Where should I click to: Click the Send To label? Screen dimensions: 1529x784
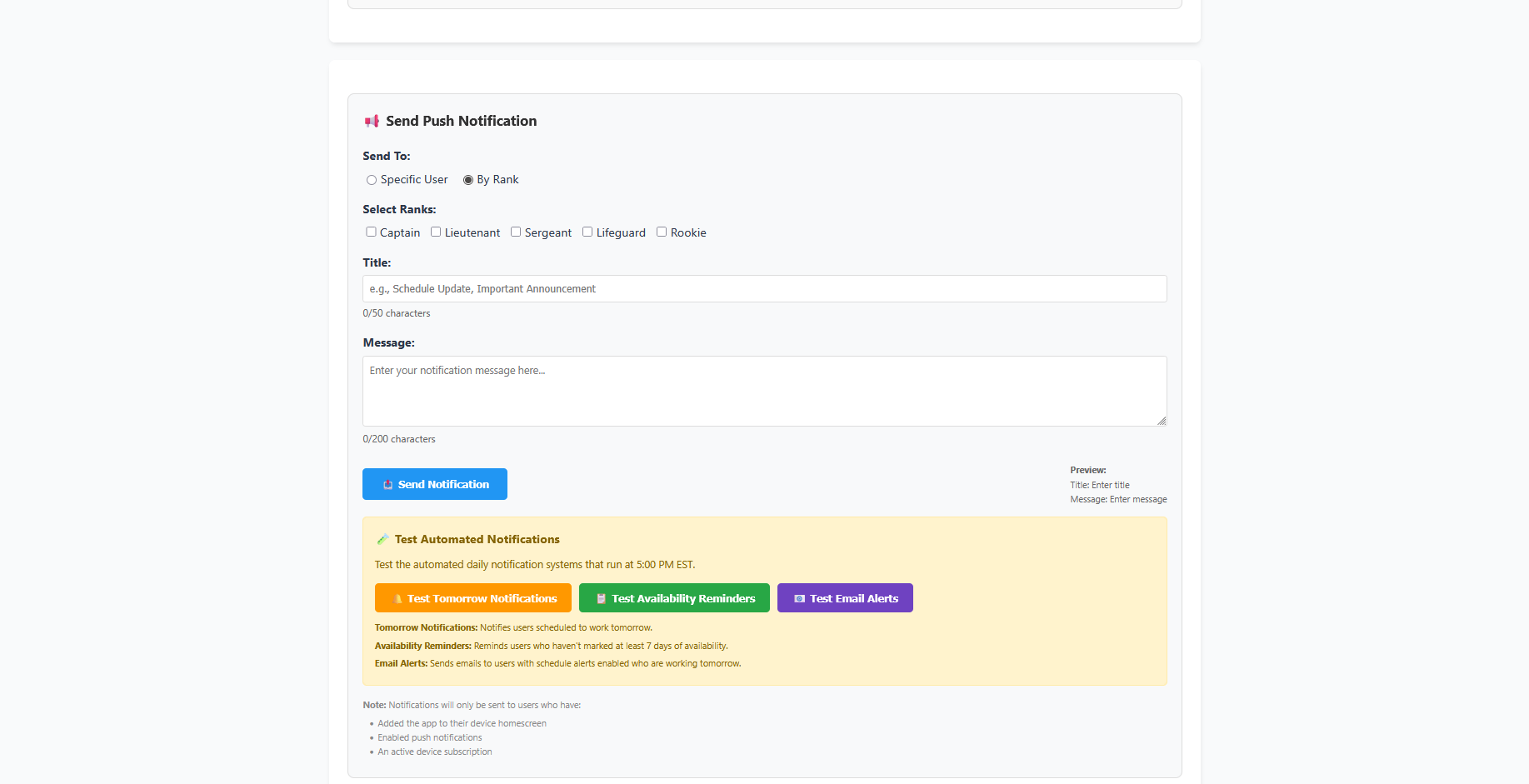[x=387, y=157]
